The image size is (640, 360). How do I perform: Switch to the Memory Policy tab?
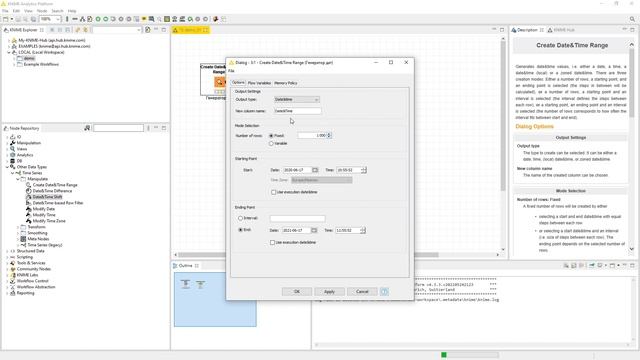286,83
